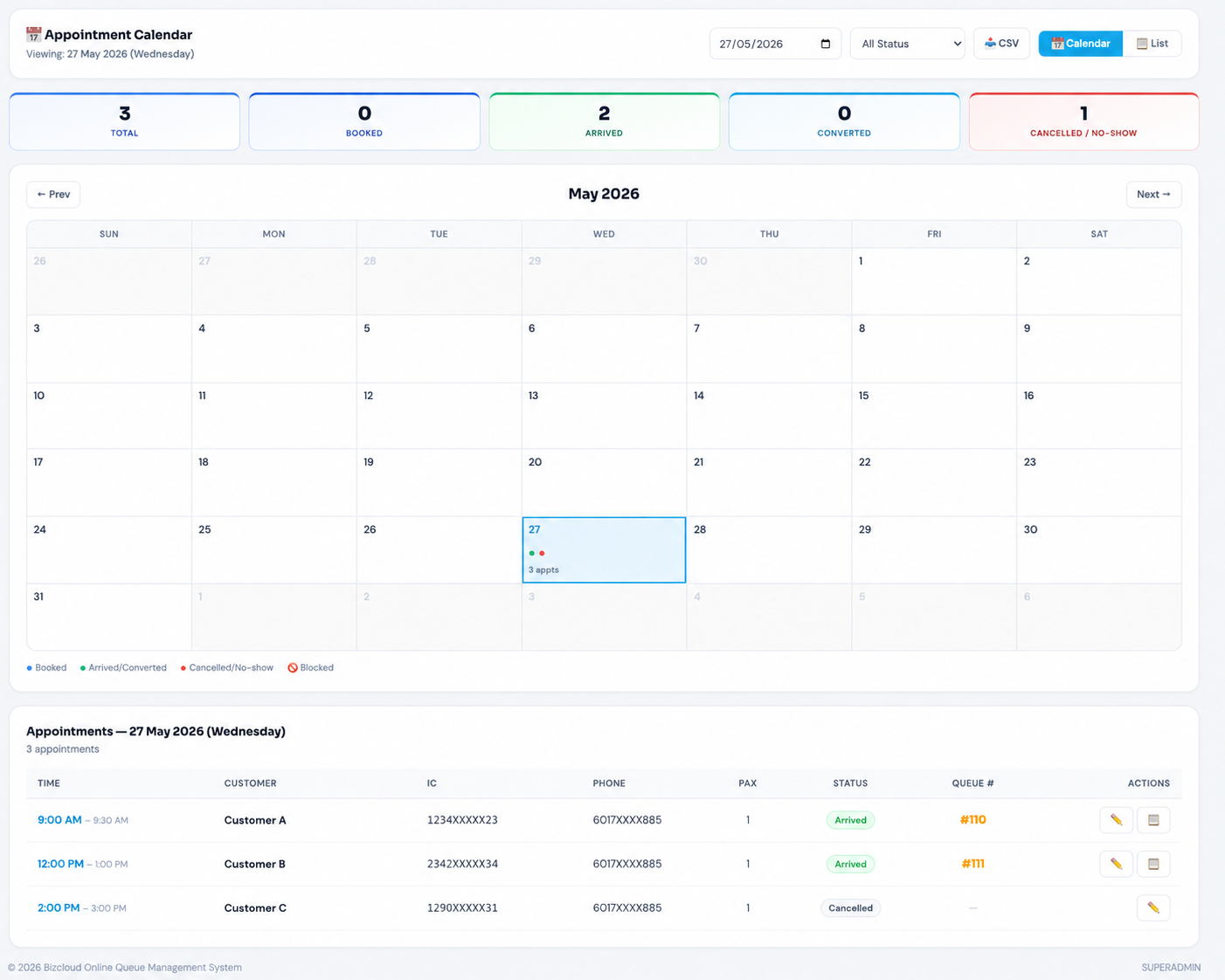Screen dimensions: 1225x980
Task: Switch to List view
Action: tap(1152, 44)
